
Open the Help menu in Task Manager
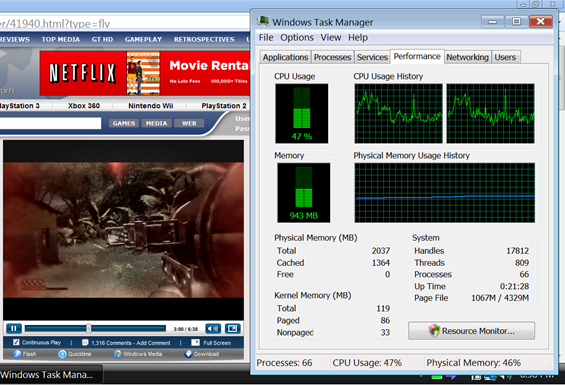click(x=358, y=37)
